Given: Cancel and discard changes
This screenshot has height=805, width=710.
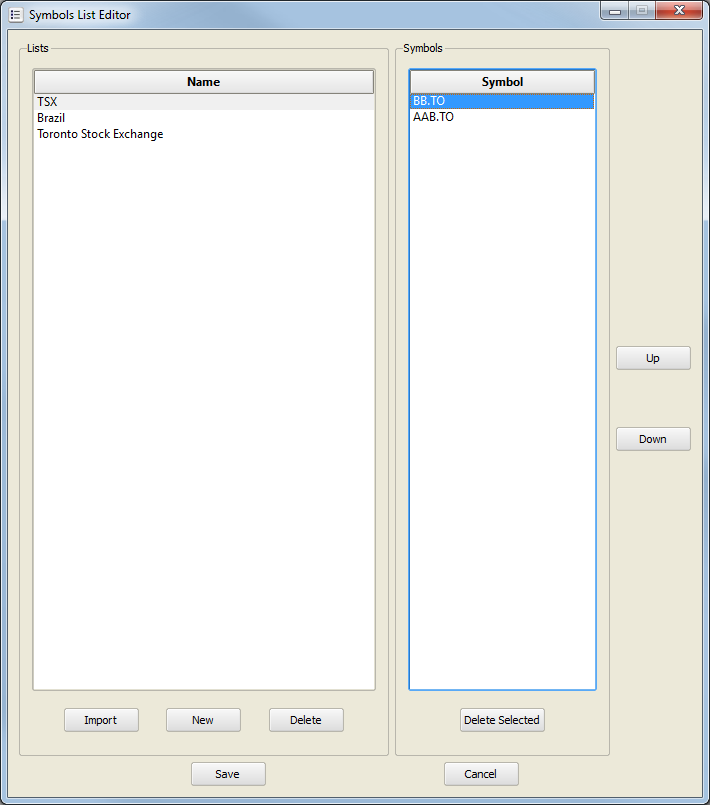Looking at the screenshot, I should coord(481,774).
